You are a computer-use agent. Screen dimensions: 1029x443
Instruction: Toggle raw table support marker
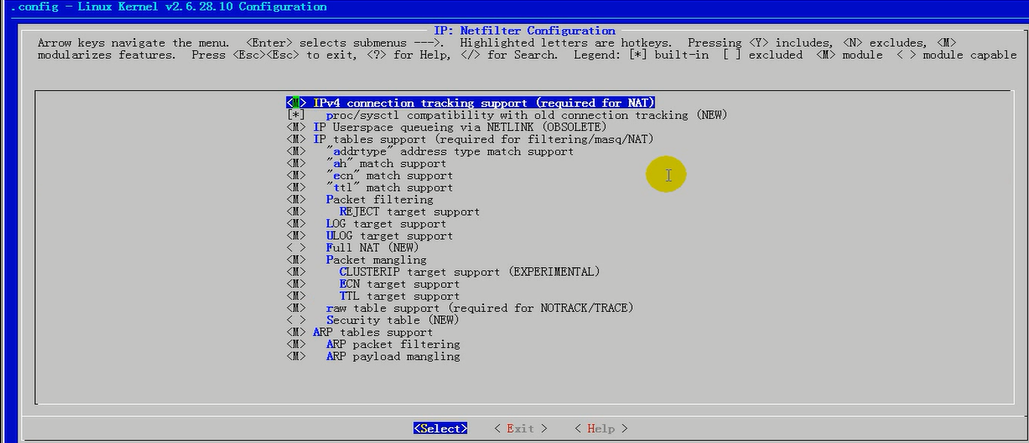tap(296, 308)
